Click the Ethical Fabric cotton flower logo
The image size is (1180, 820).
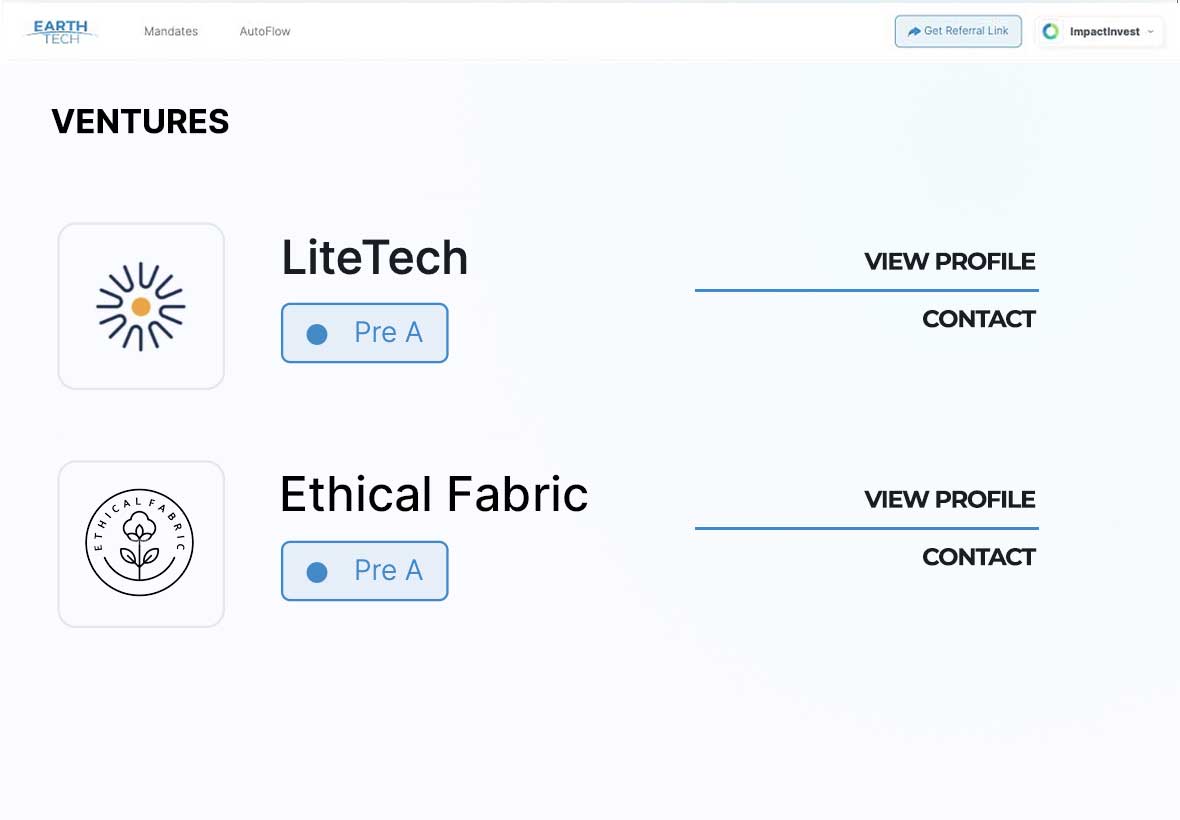140,544
